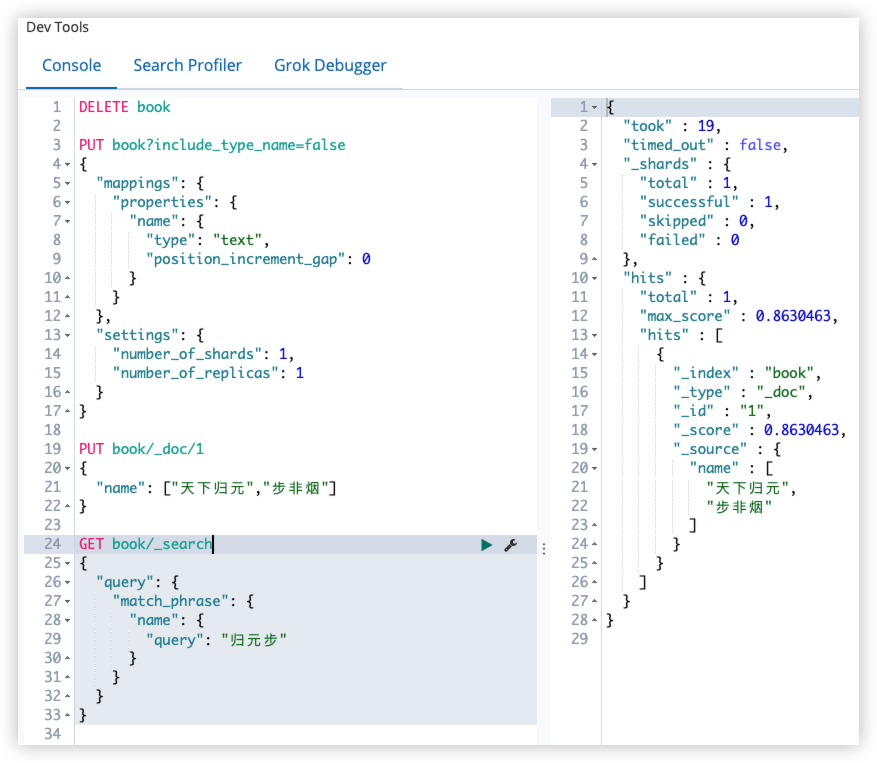Collapse "_shards" block in response output
Screen dimensions: 877x763
(x=595, y=164)
